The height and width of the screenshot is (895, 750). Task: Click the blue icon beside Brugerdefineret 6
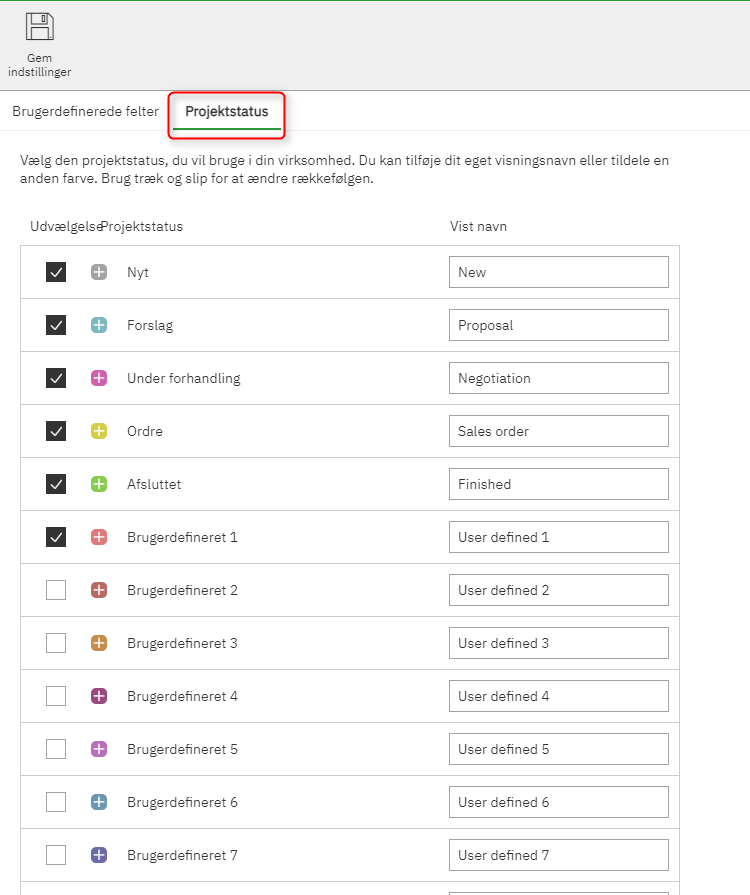99,802
